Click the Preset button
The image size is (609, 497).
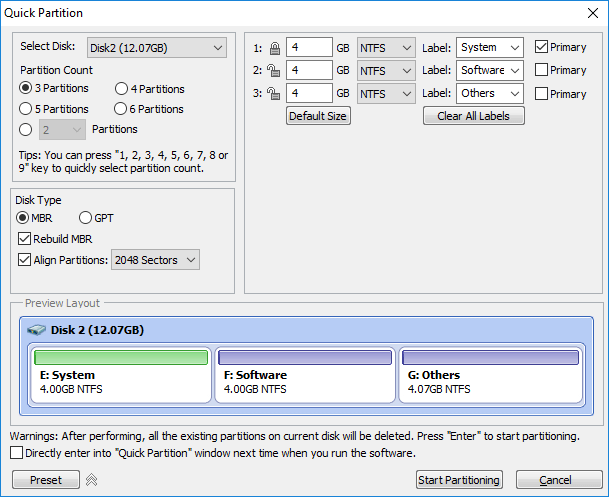coord(46,480)
